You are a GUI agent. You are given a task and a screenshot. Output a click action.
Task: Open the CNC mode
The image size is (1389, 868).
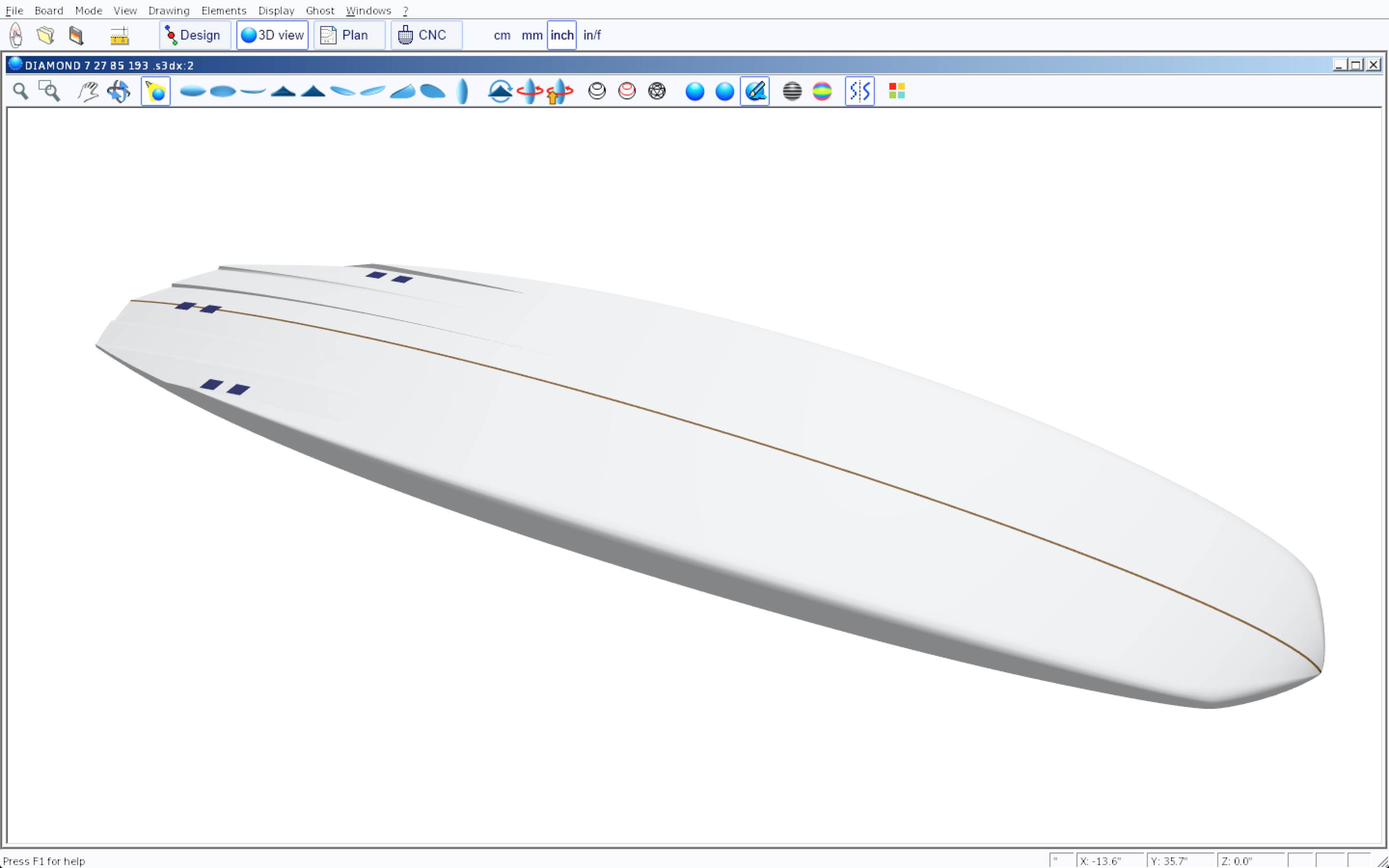point(426,35)
